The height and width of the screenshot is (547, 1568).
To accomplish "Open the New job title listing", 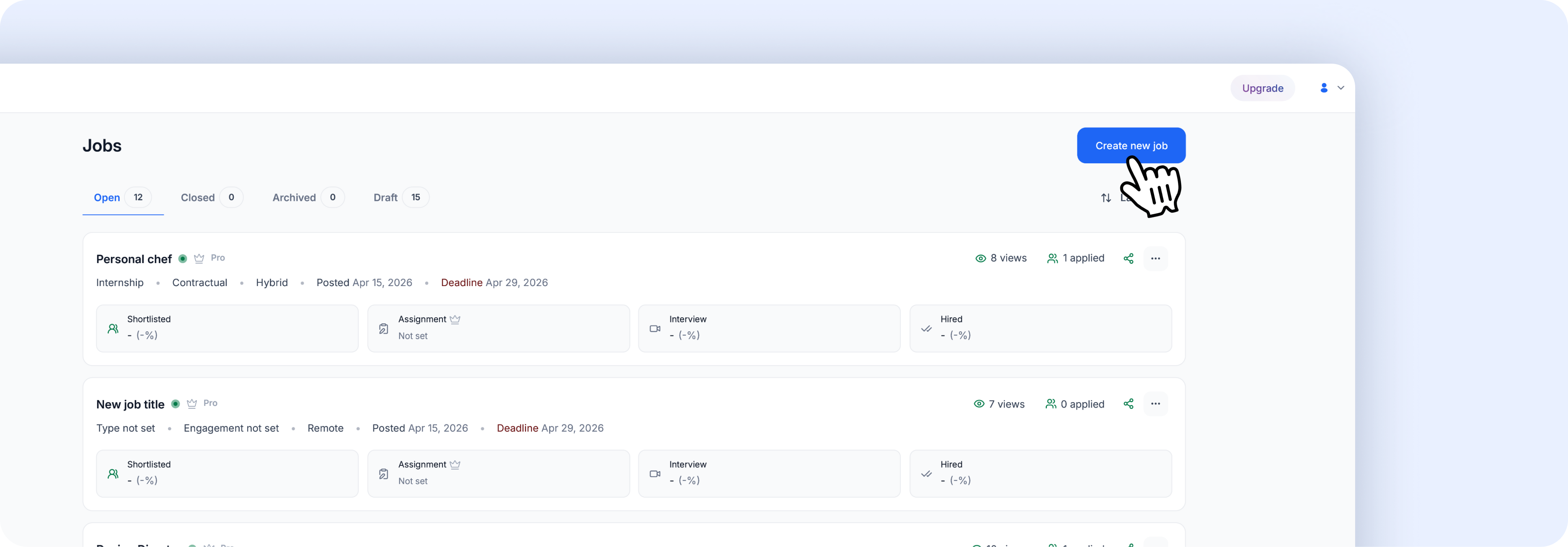I will 130,405.
